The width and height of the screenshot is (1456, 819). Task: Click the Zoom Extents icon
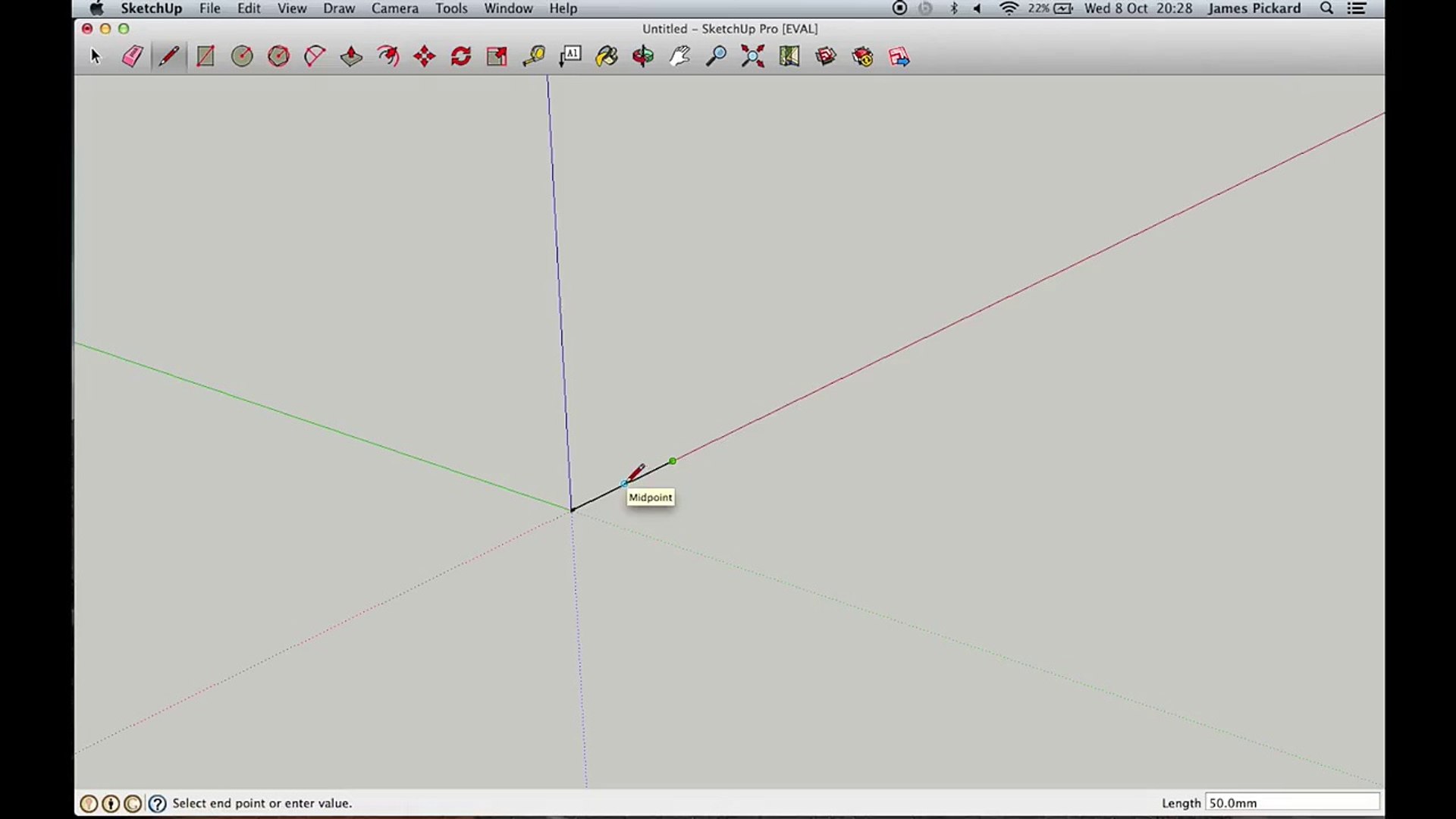click(752, 57)
